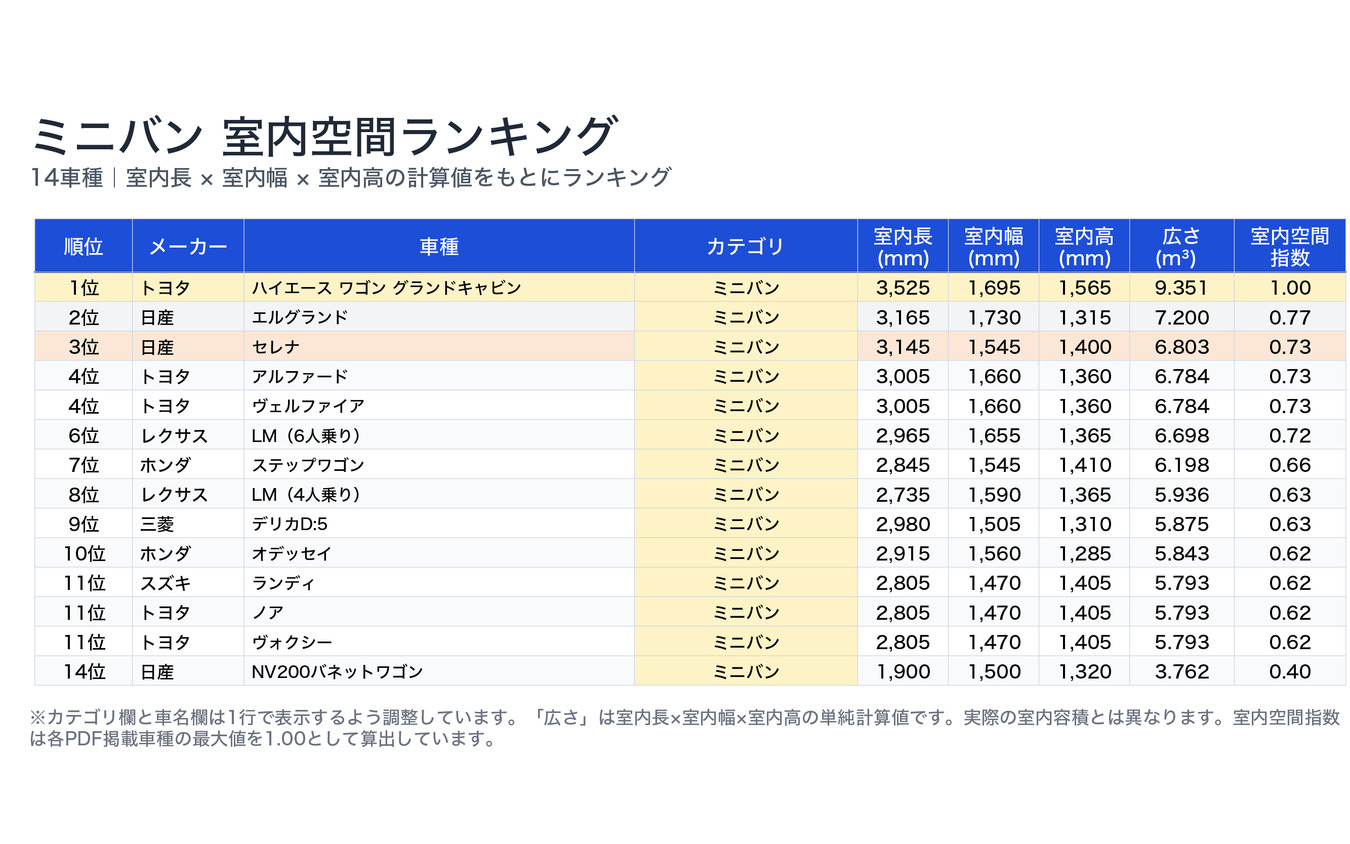Select the オデッセイ model cell
Viewport: 1350px width, 844px height.
439,553
